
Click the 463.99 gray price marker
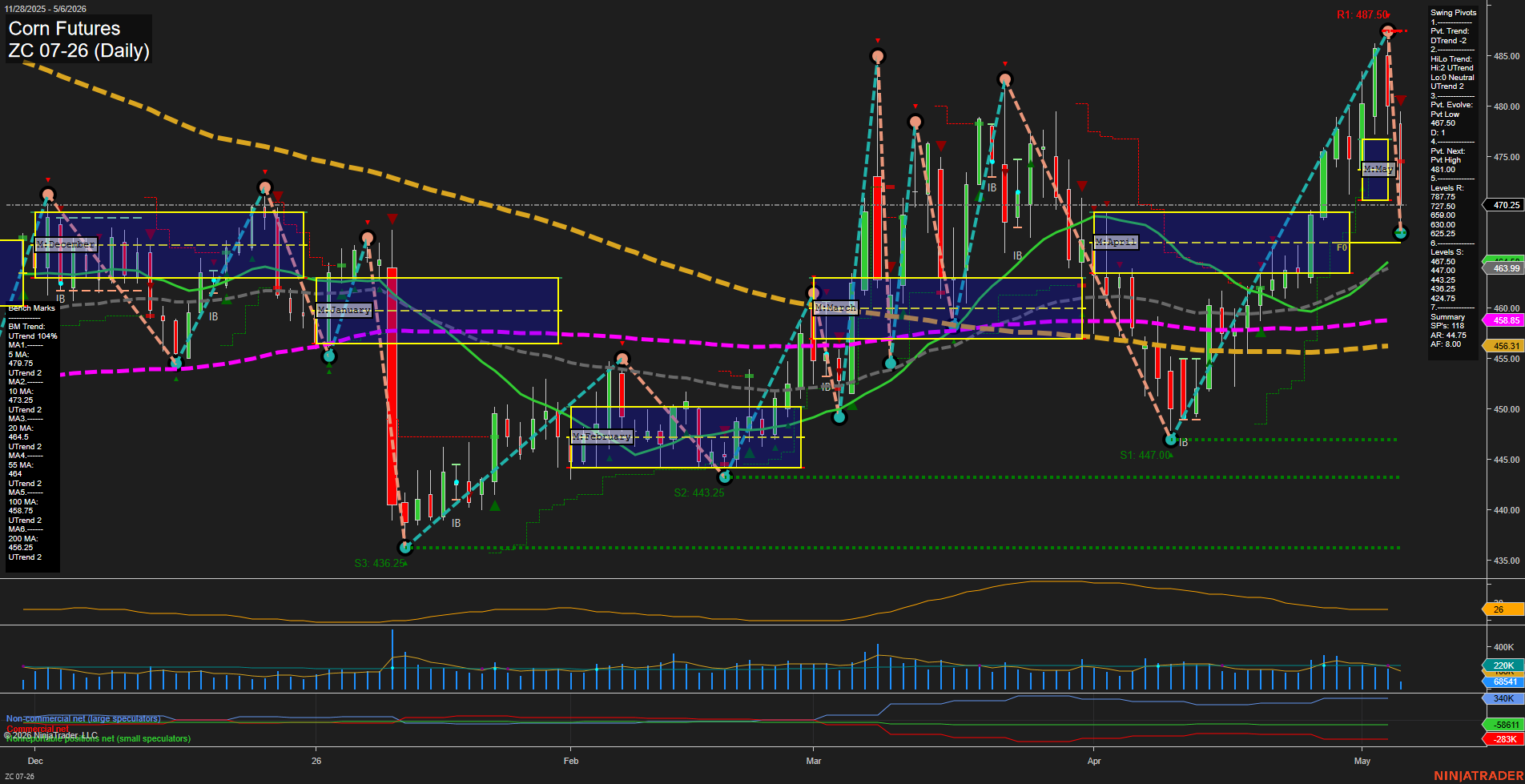[x=1506, y=268]
